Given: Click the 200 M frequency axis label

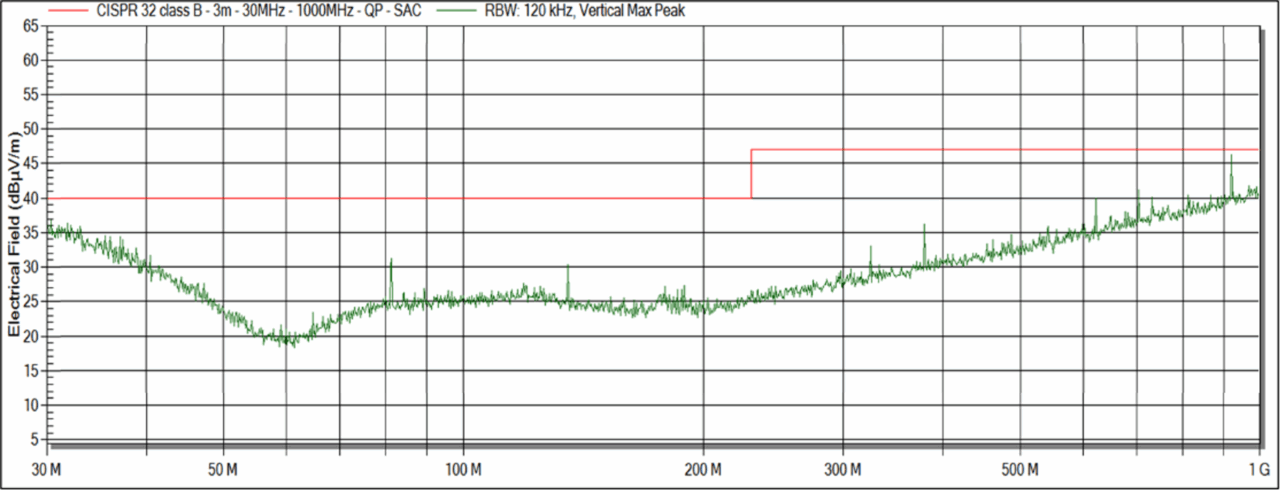Looking at the screenshot, I should [703, 469].
